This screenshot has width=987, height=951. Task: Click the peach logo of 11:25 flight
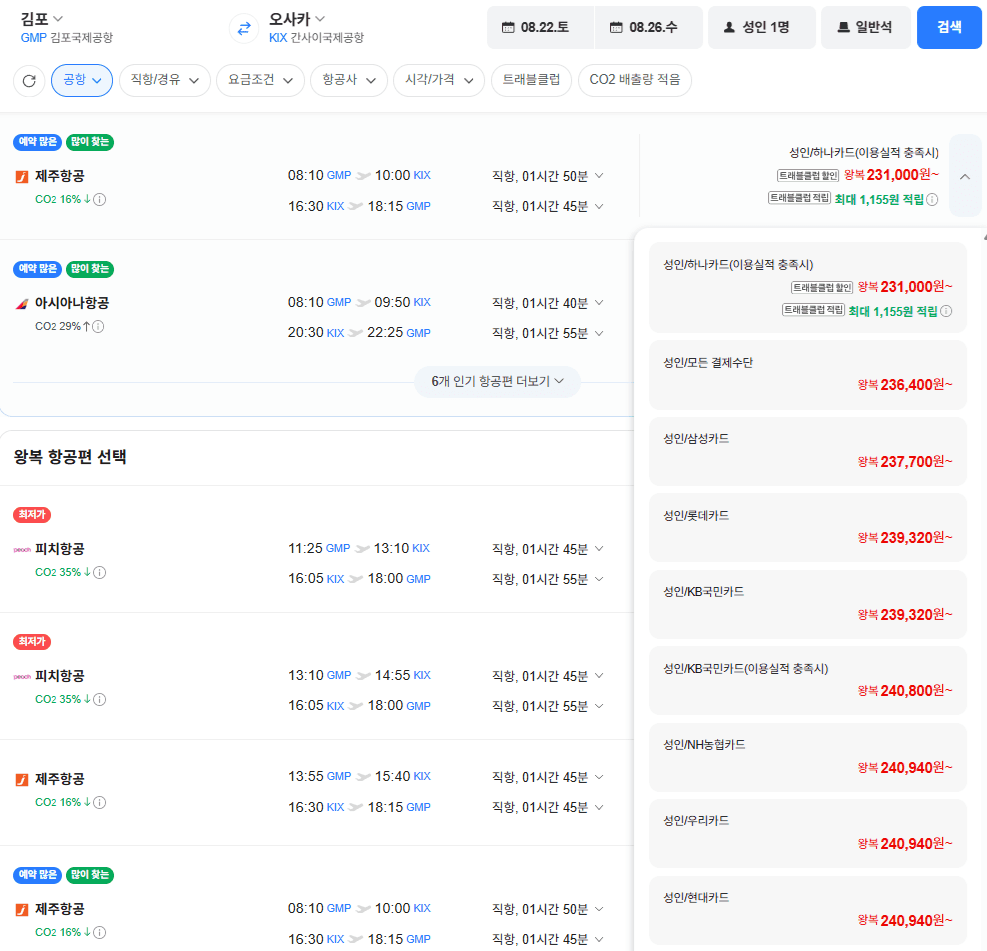coord(22,549)
